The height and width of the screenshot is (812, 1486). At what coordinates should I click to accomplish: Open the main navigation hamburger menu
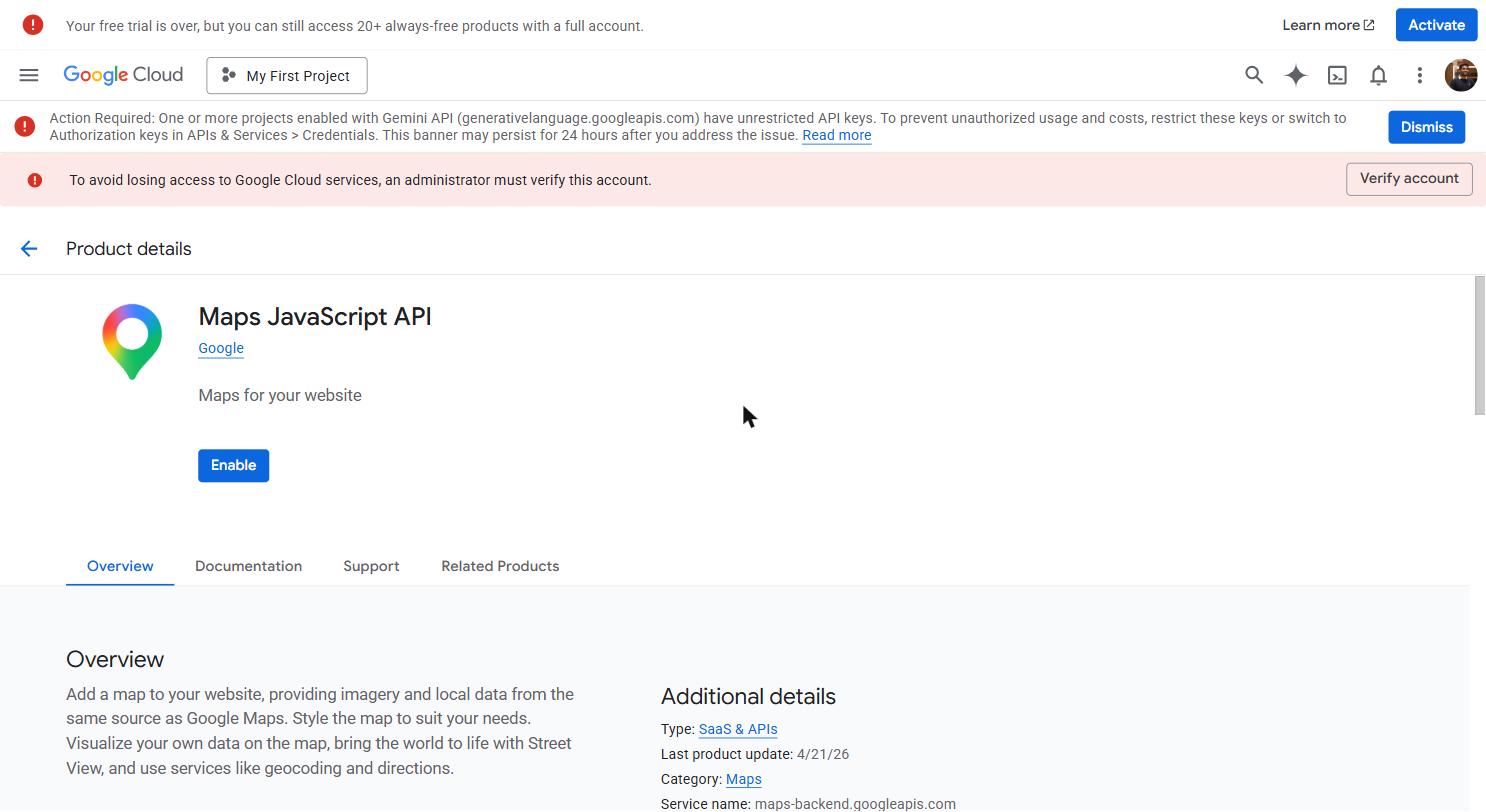(x=29, y=75)
